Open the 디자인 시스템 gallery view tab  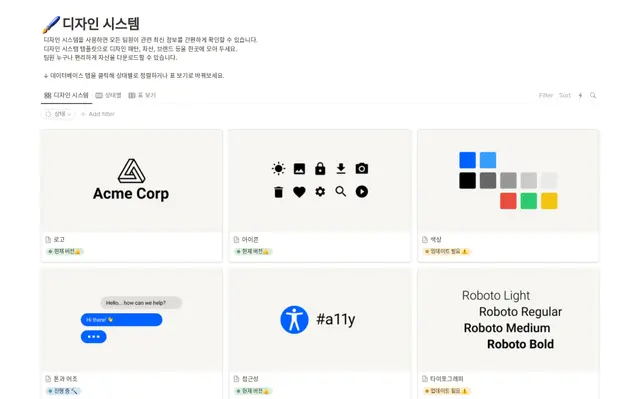[x=66, y=95]
